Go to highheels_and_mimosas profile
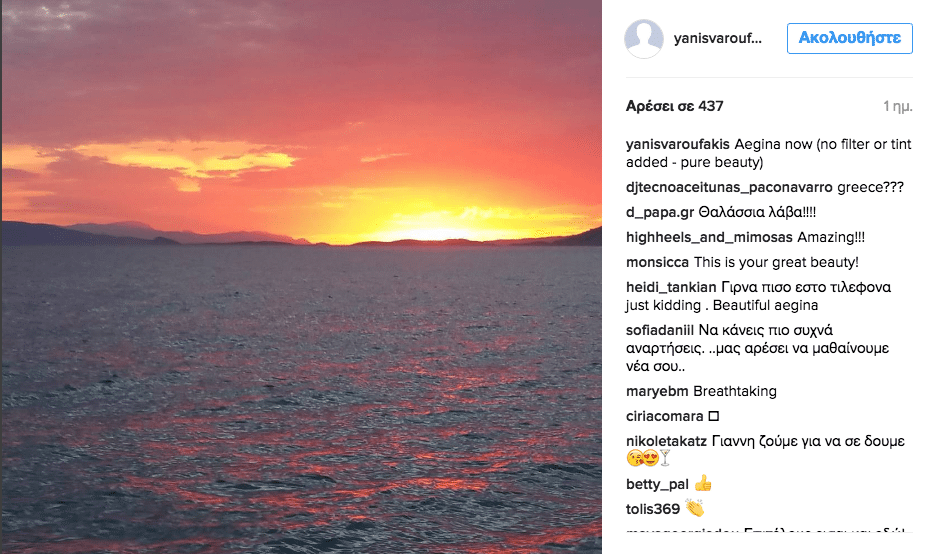The height and width of the screenshot is (554, 937). (709, 237)
